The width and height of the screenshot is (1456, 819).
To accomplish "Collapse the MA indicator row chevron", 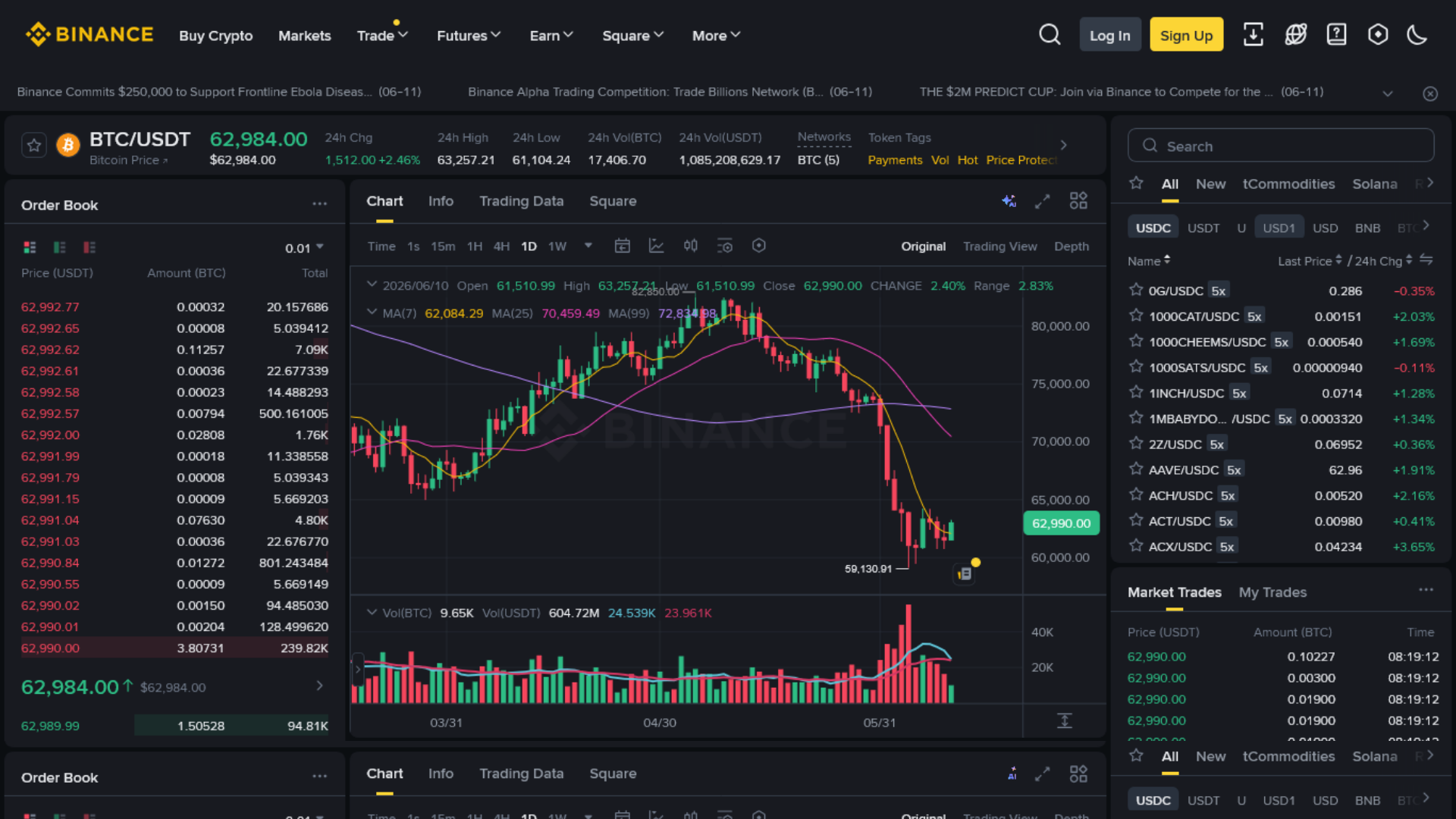I will pos(372,312).
